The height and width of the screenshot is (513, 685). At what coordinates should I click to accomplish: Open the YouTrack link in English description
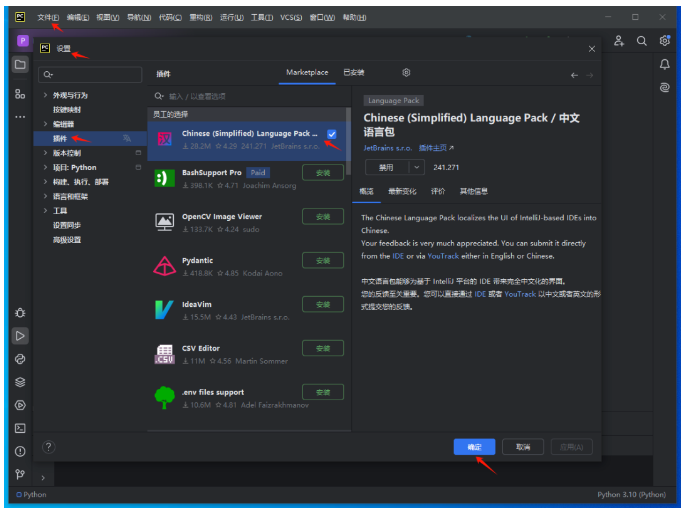[443, 256]
